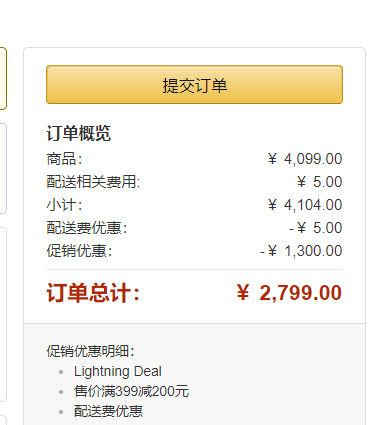Click the 售价满399减200元 promotion item

point(131,391)
